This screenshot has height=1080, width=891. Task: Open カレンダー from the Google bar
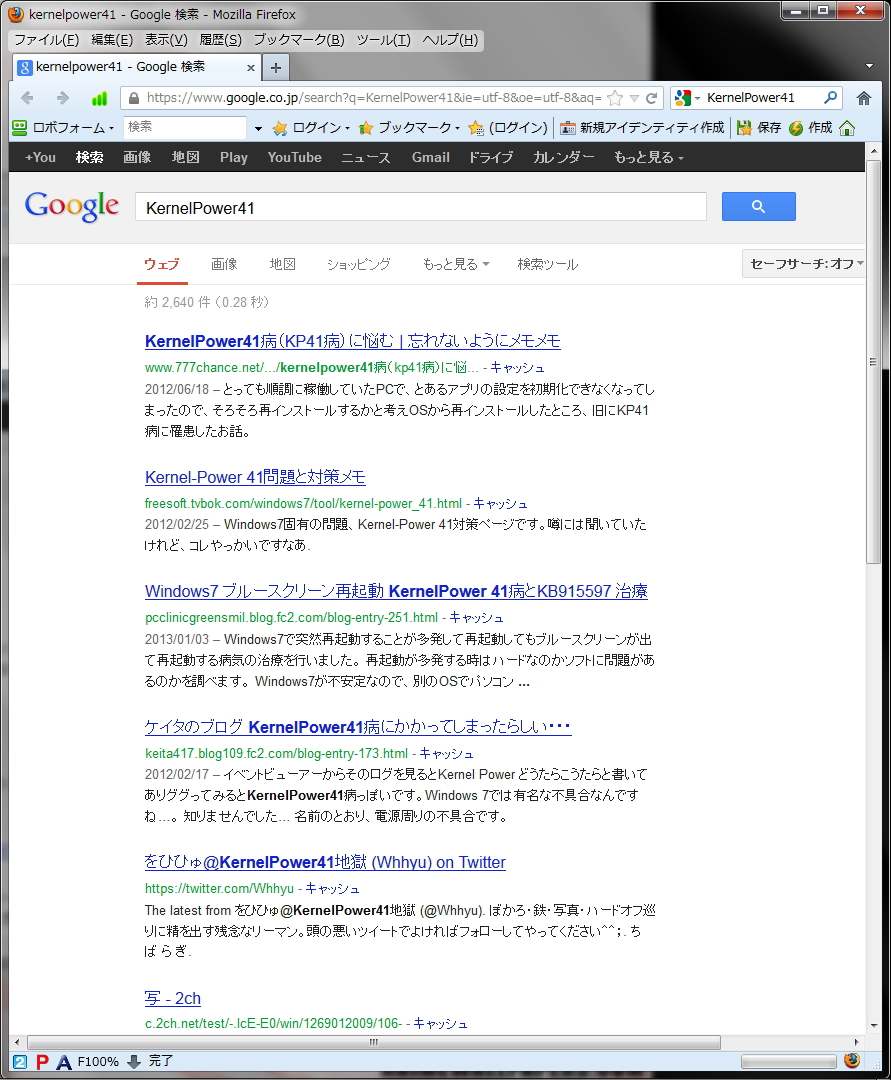pos(563,157)
